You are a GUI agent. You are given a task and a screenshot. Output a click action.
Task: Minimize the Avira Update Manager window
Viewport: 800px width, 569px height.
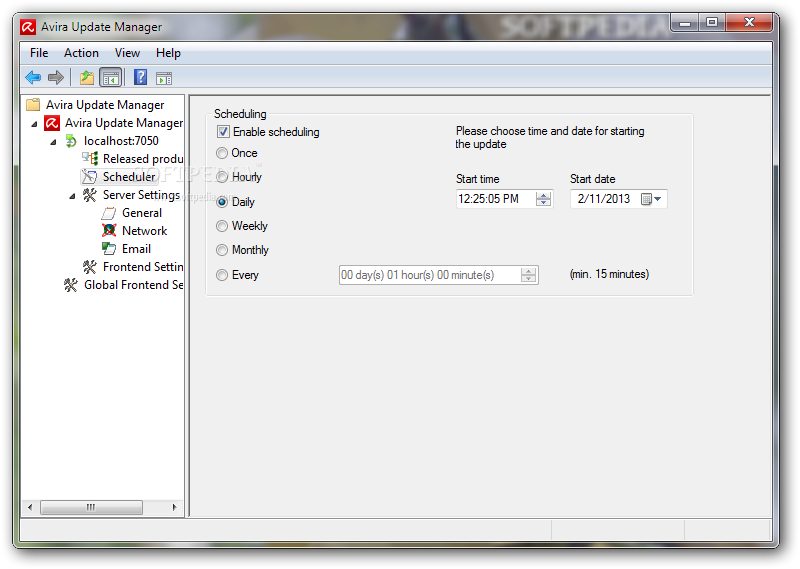pos(685,22)
